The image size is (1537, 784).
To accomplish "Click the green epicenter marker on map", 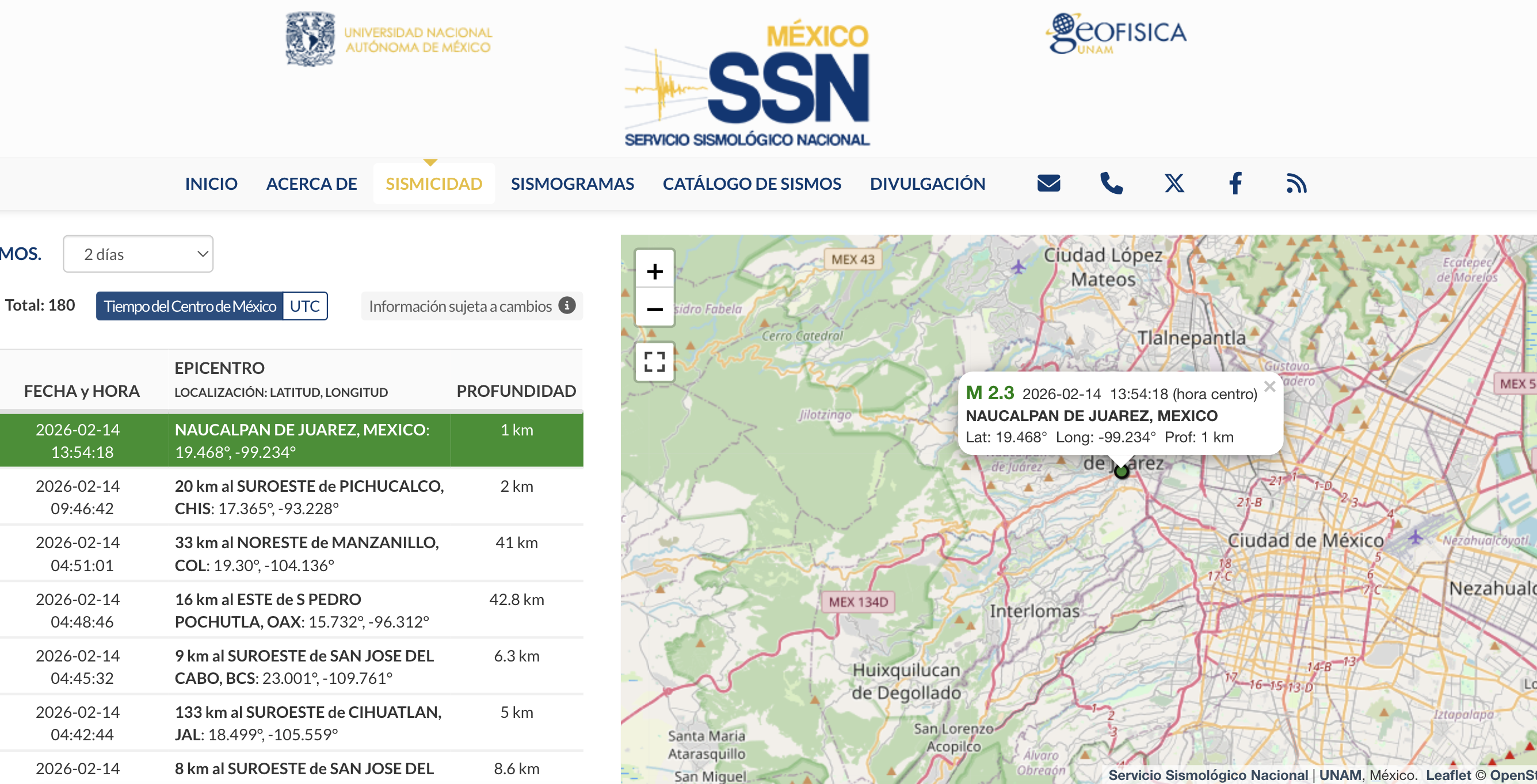I will click(x=1121, y=472).
